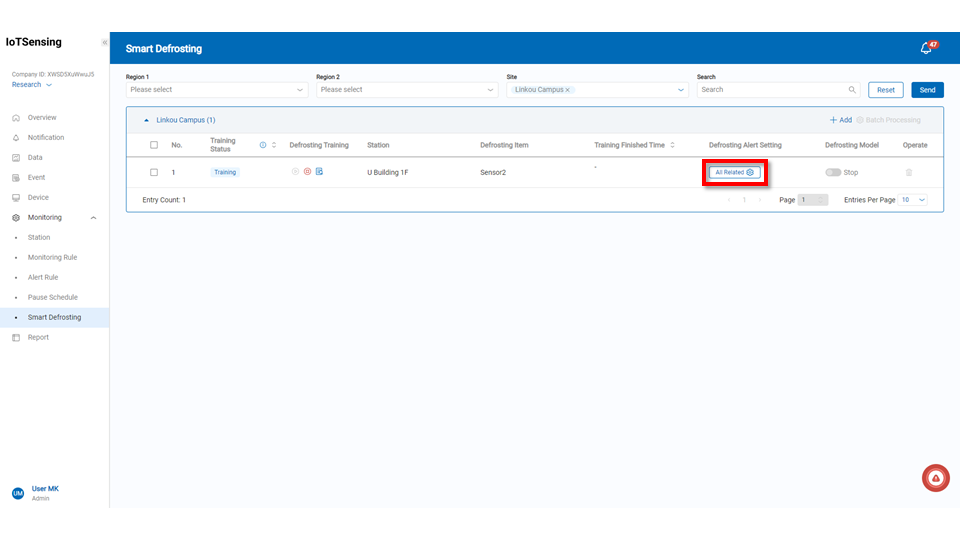Open the Region 1 dropdown
Viewport: 960px width, 540px height.
tap(216, 90)
